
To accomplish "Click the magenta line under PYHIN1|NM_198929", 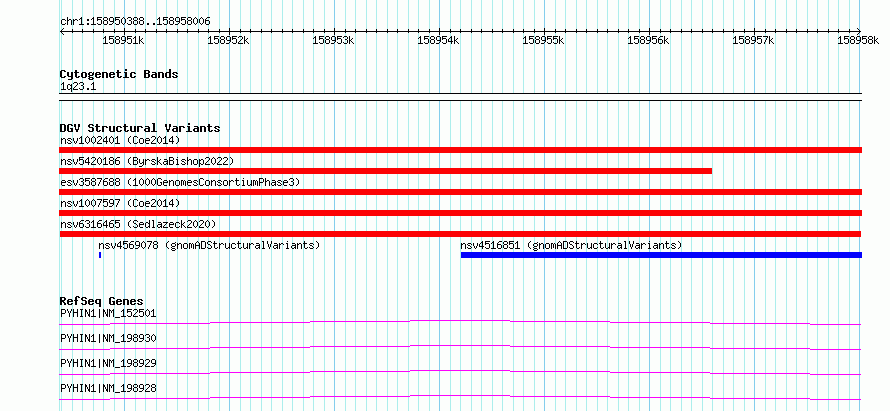I will [460, 372].
